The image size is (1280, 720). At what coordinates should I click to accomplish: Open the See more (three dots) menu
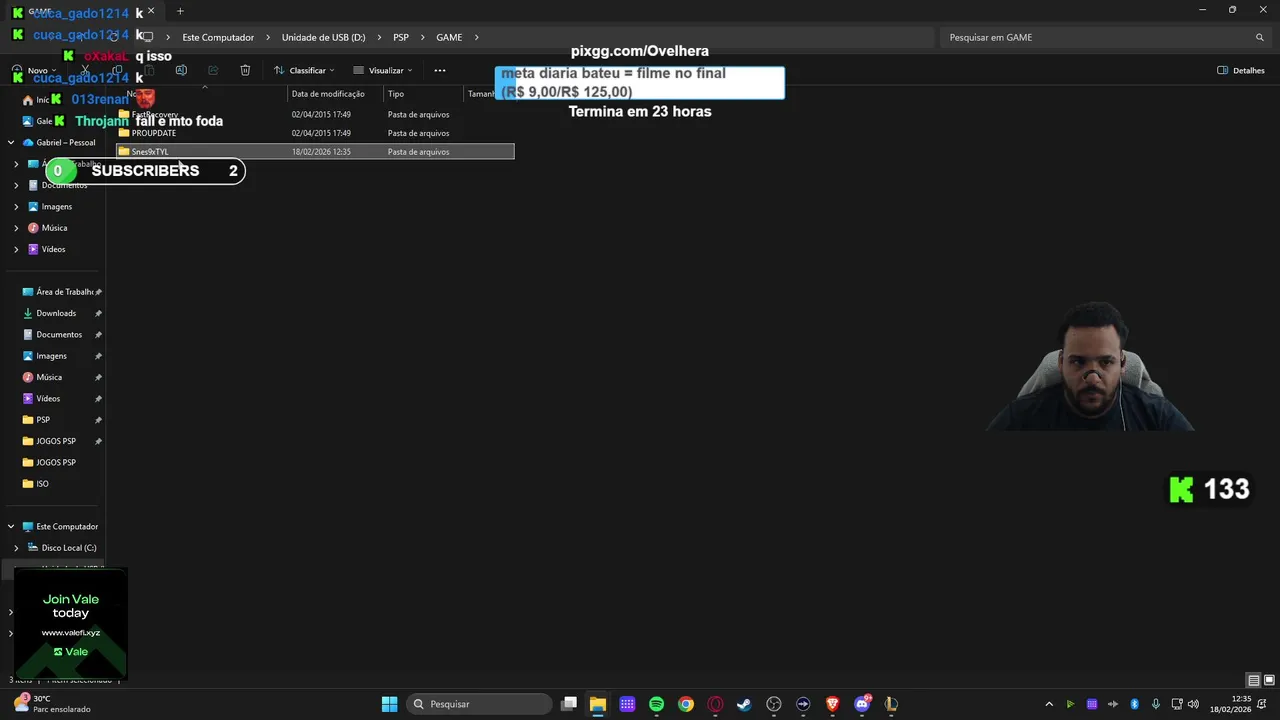pos(440,70)
